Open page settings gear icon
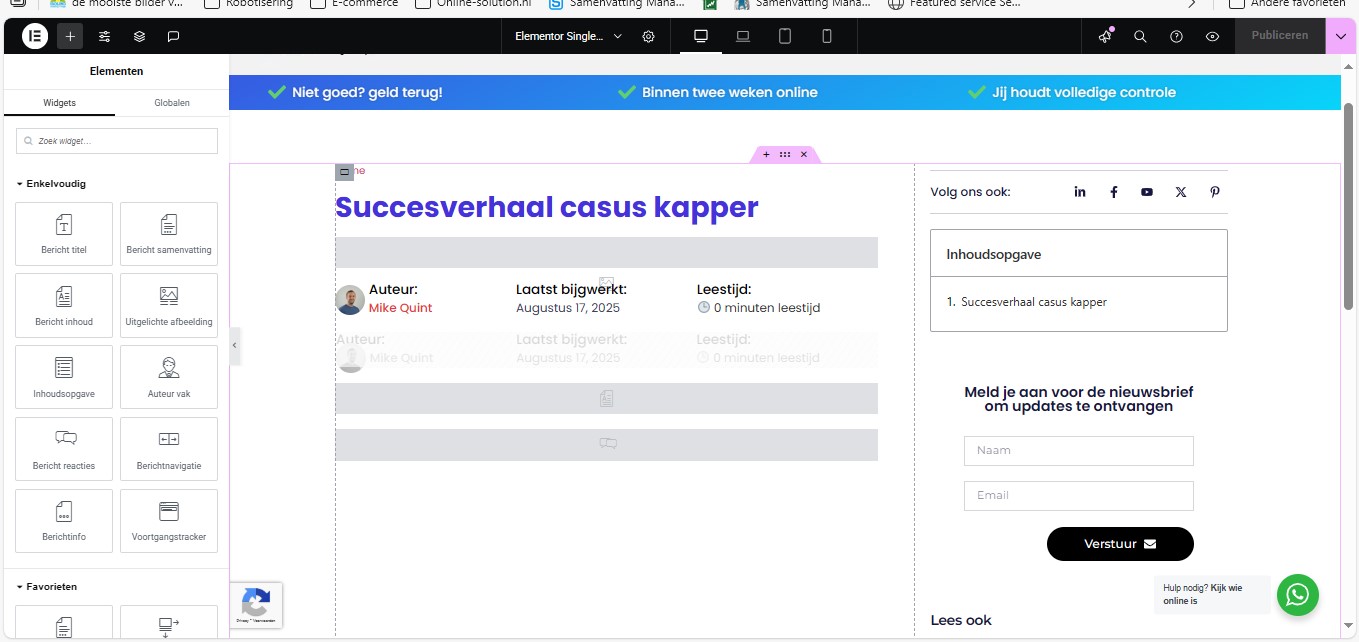This screenshot has width=1359, height=642. pos(648,36)
